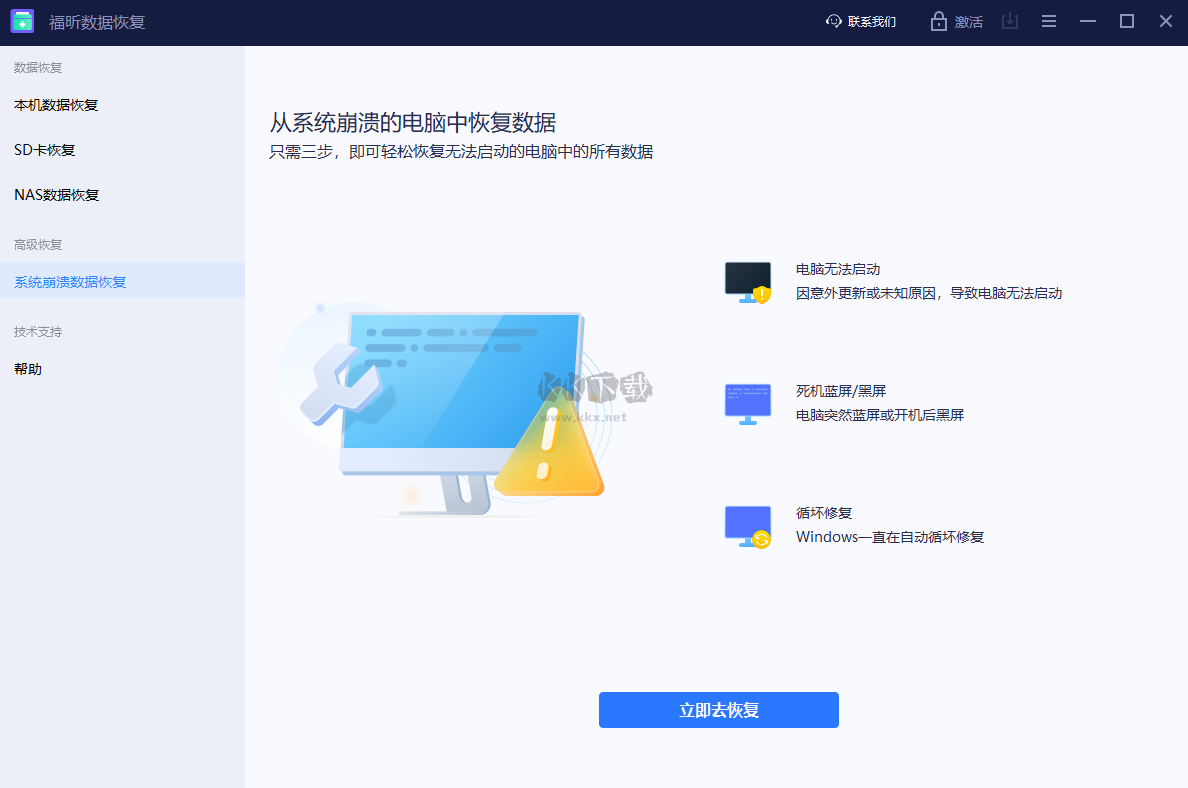Click the 电脑无法启动 monitor icon
The image size is (1188, 788).
747,281
